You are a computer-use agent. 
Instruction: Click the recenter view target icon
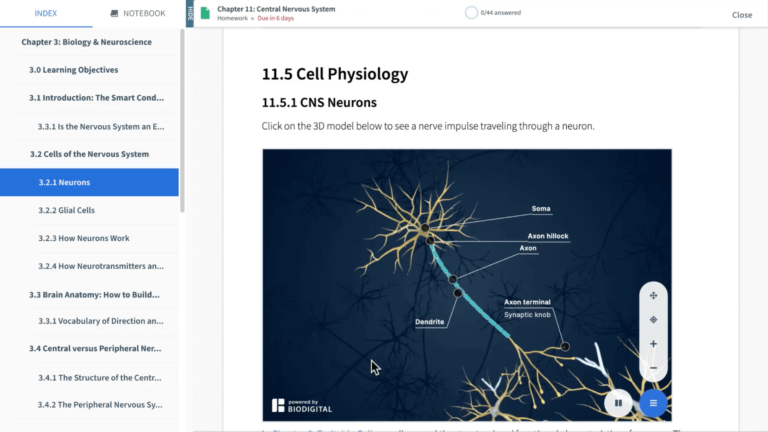click(653, 320)
